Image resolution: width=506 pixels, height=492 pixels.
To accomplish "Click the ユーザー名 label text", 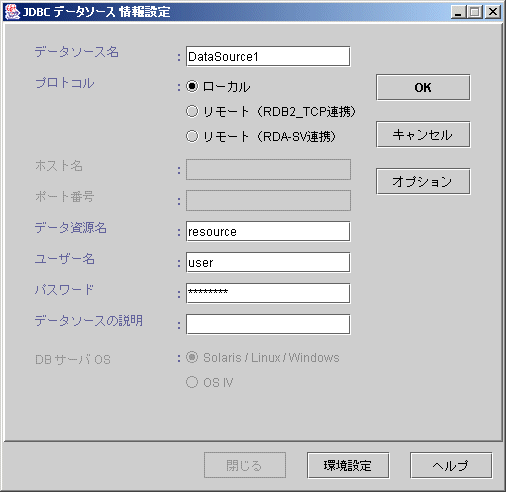I will [65, 259].
